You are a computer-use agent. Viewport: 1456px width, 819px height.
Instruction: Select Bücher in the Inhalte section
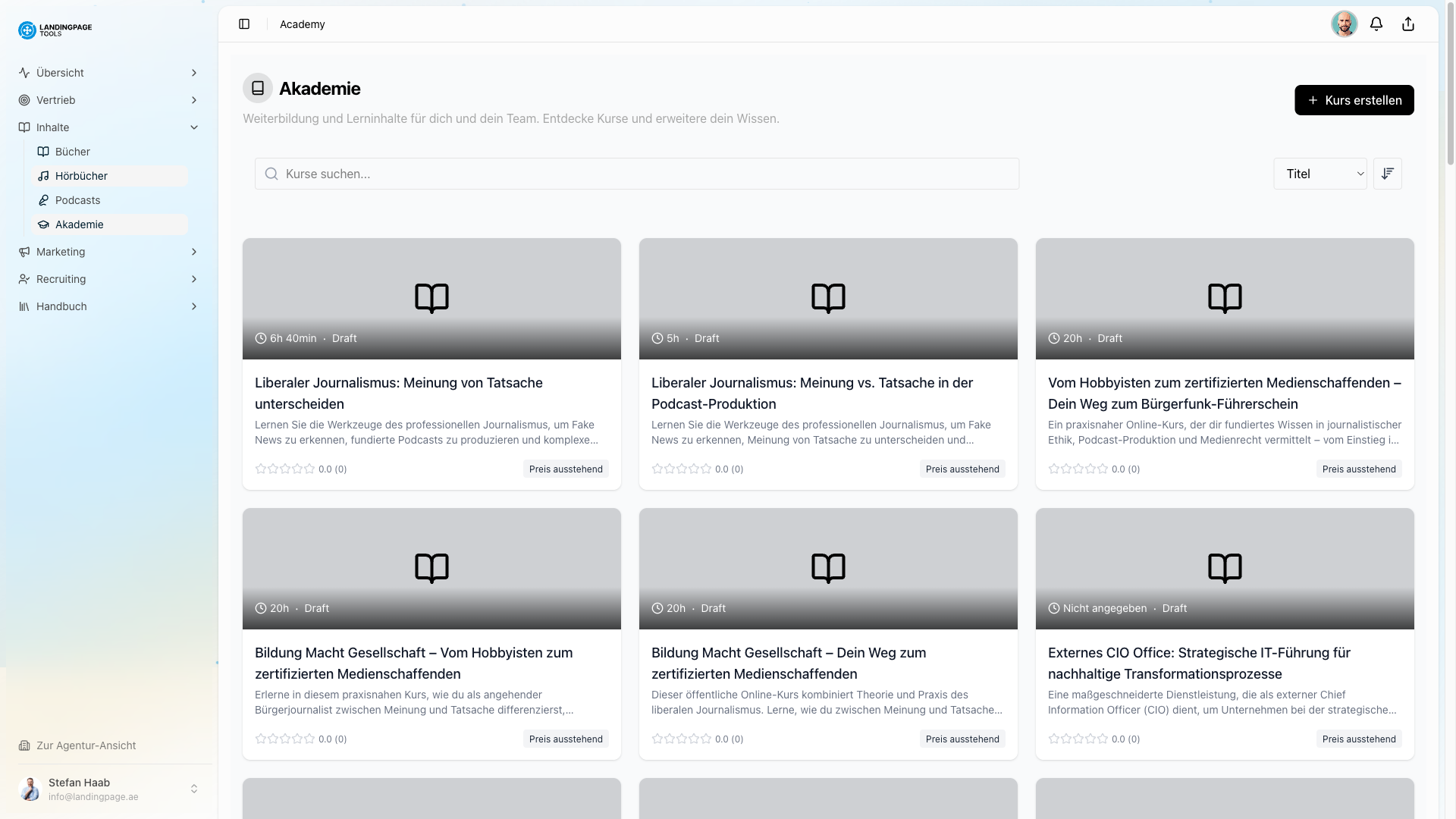point(74,152)
